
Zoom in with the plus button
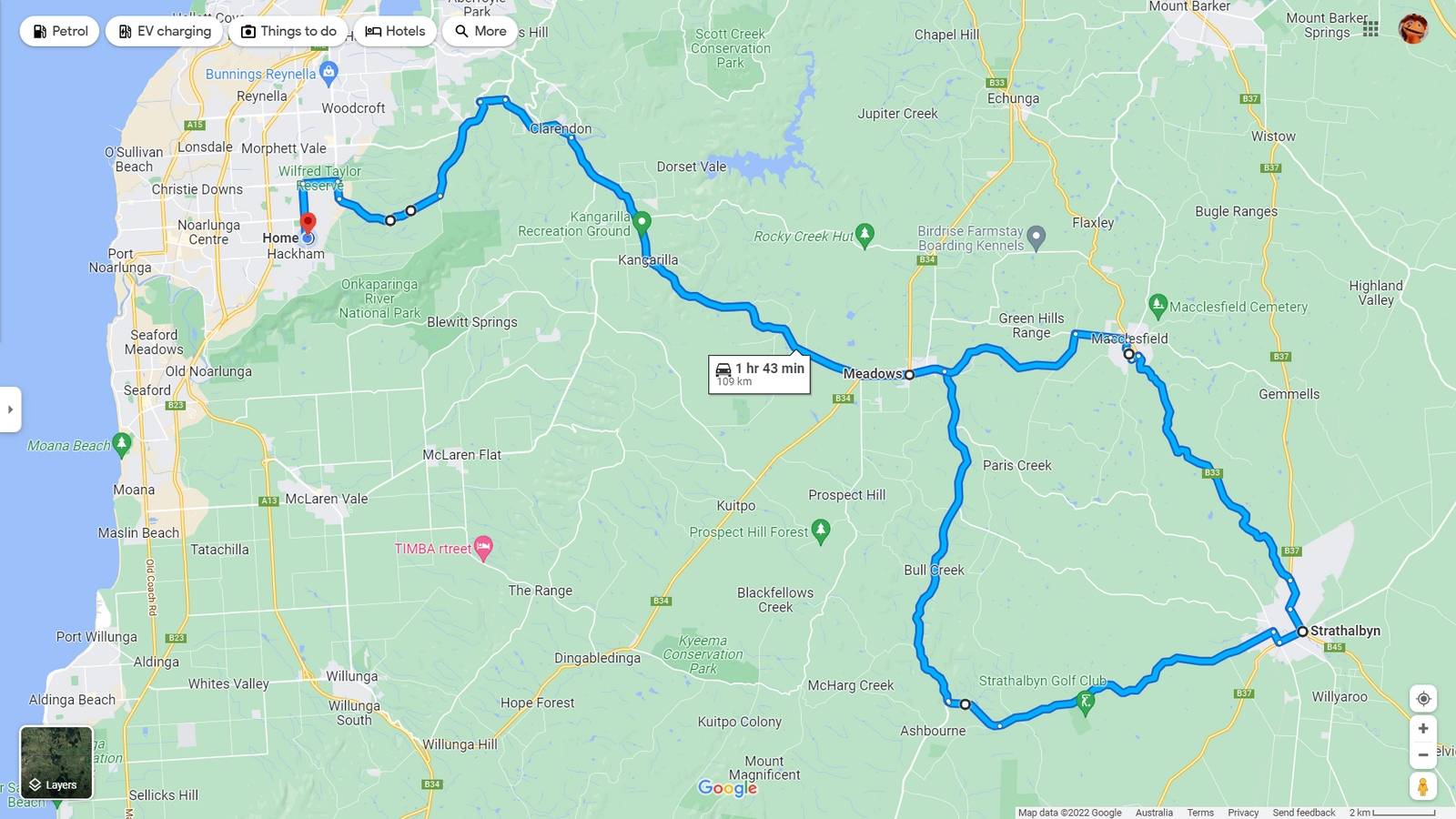click(x=1423, y=729)
